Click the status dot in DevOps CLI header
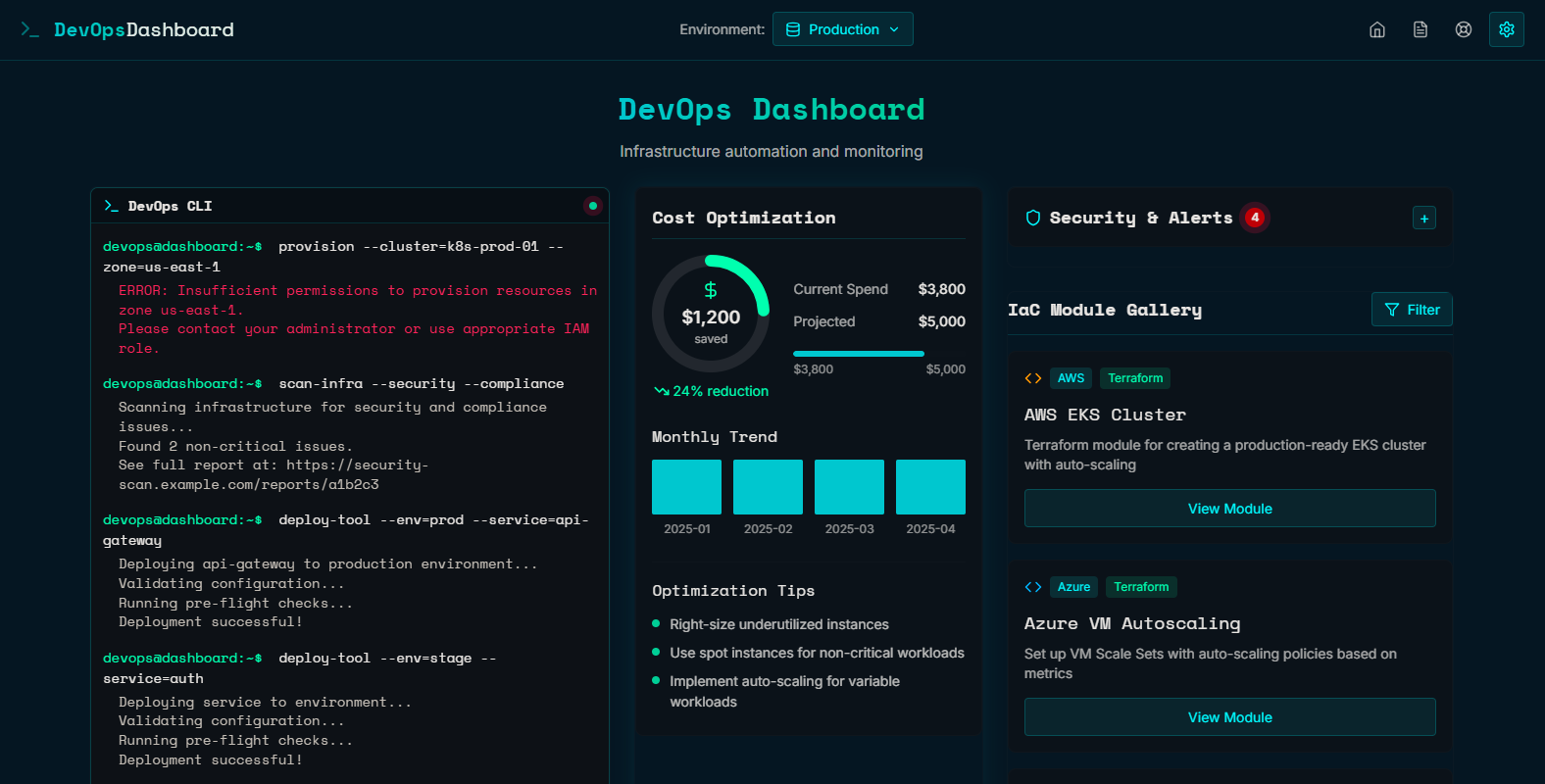The height and width of the screenshot is (784, 1545). tap(592, 206)
